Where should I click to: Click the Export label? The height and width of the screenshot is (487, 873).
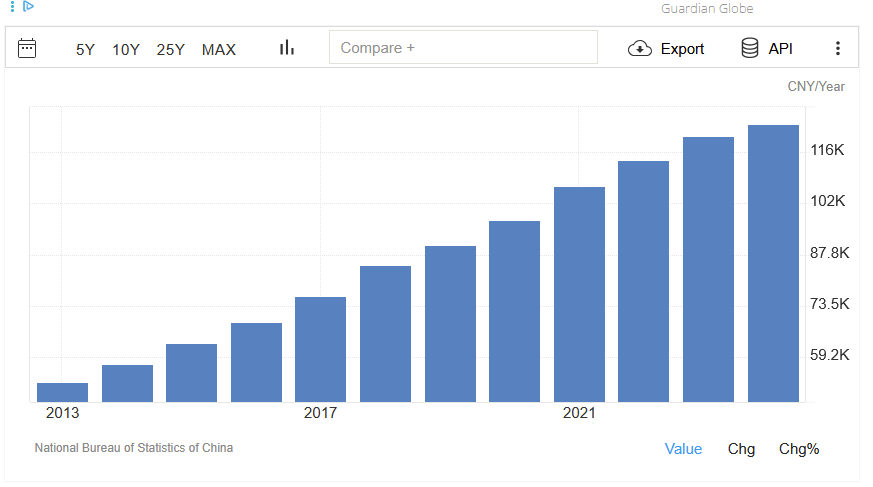(x=682, y=49)
